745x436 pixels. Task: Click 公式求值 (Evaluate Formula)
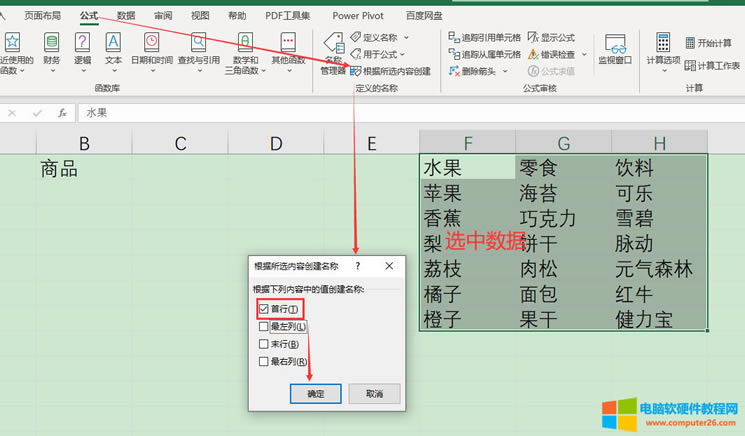552,71
